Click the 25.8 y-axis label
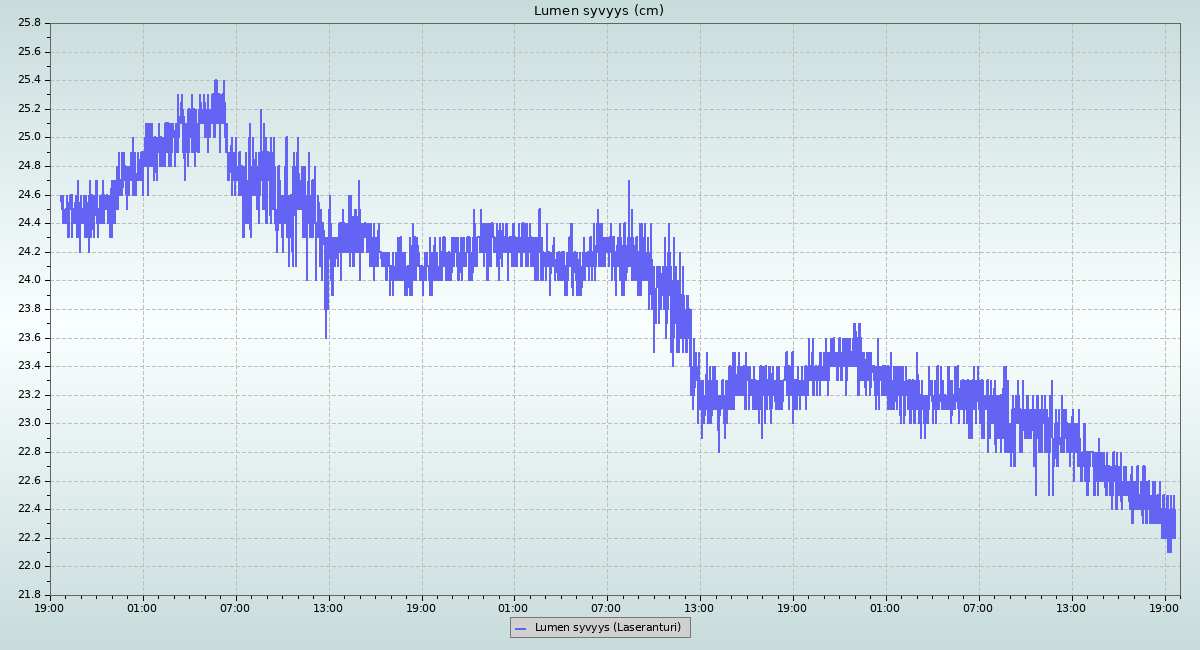 tap(29, 23)
